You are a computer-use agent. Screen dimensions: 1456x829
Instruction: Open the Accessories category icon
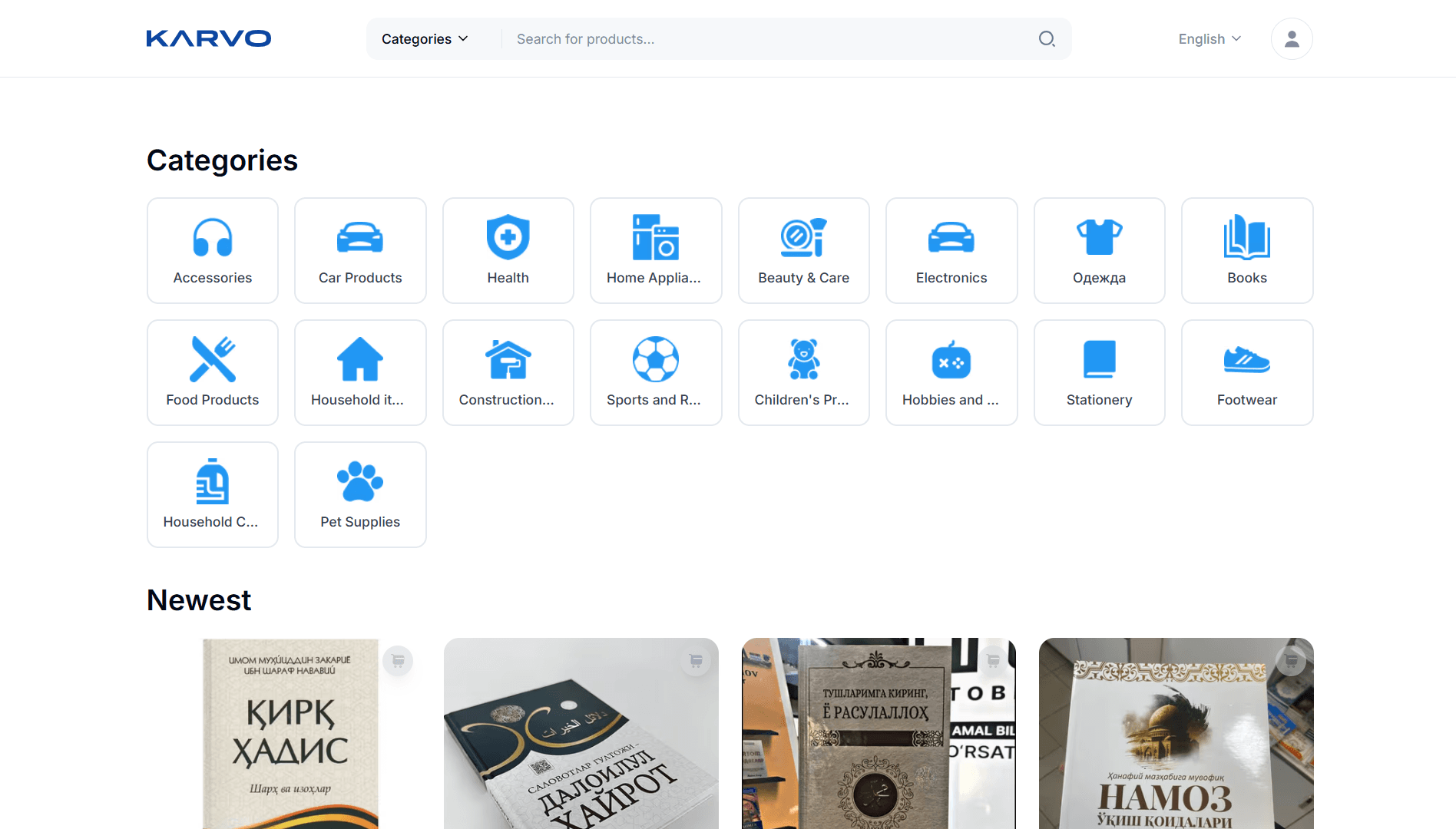pyautogui.click(x=212, y=237)
